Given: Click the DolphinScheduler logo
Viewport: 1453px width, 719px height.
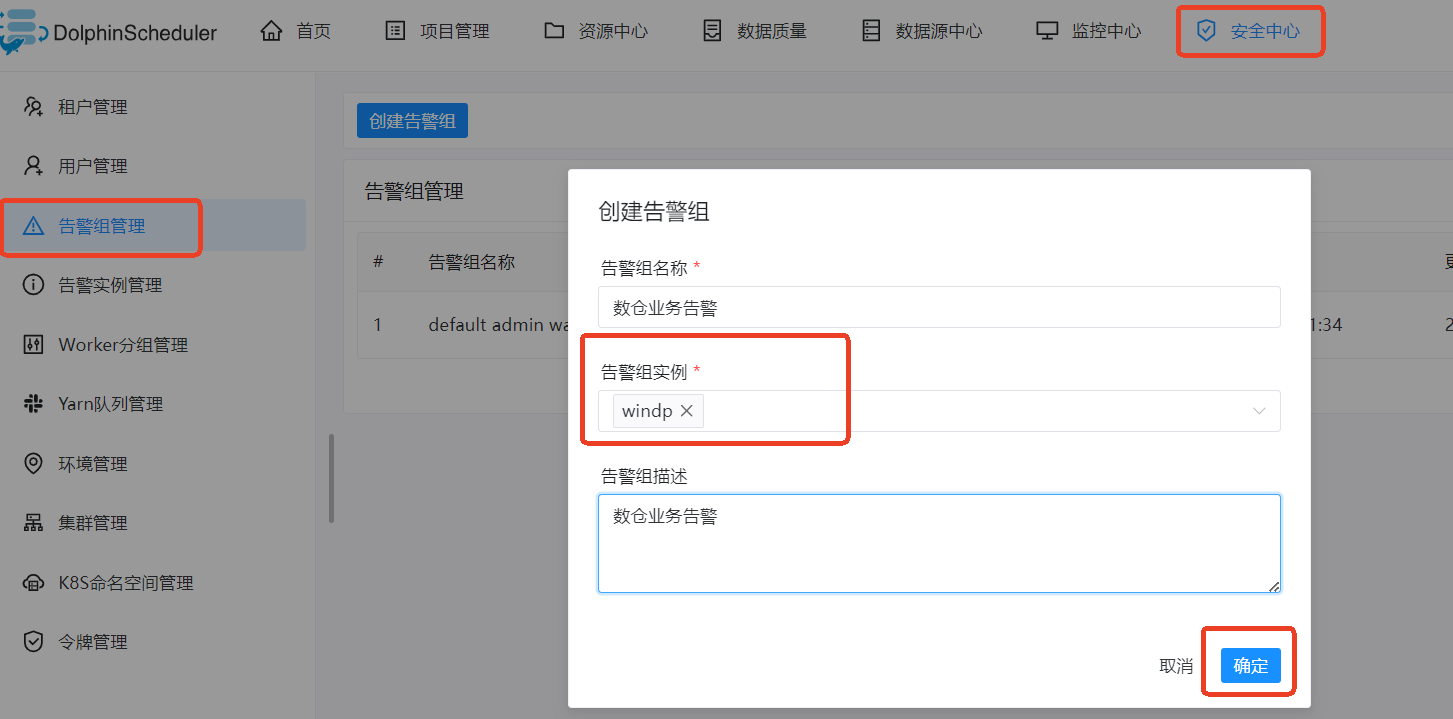Looking at the screenshot, I should click(x=108, y=31).
